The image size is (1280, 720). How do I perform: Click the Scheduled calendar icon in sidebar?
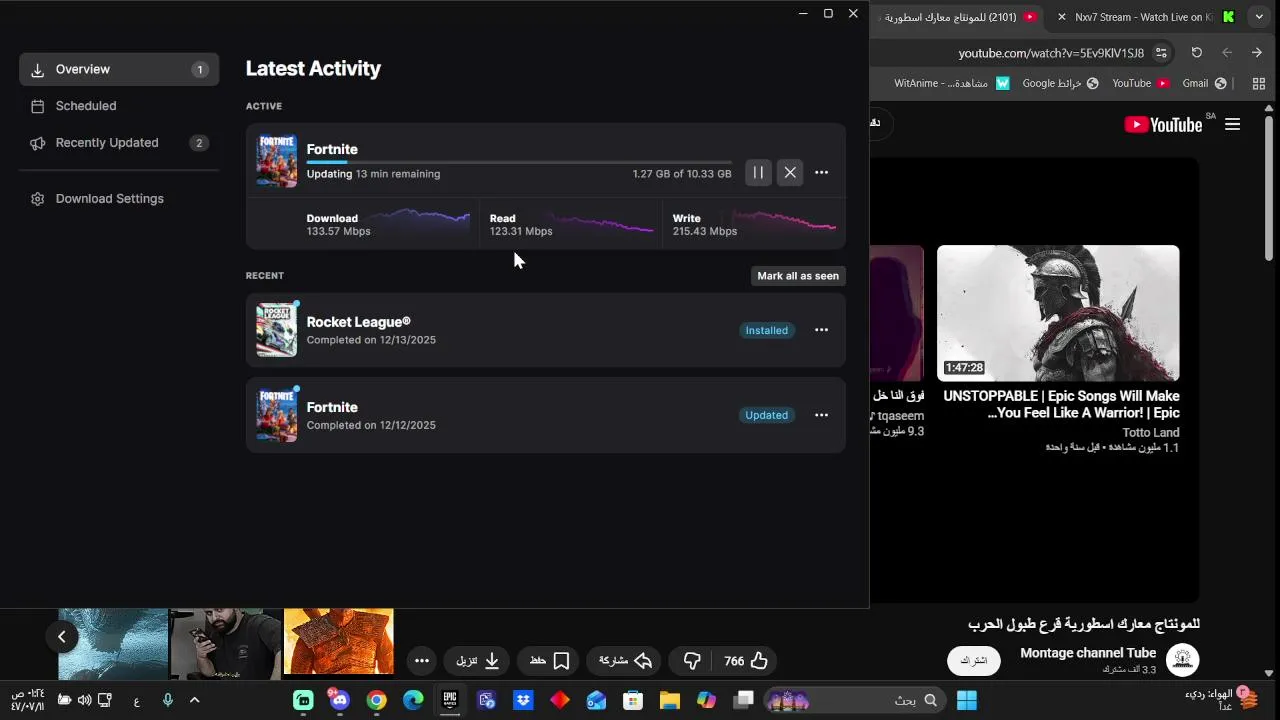[x=37, y=106]
